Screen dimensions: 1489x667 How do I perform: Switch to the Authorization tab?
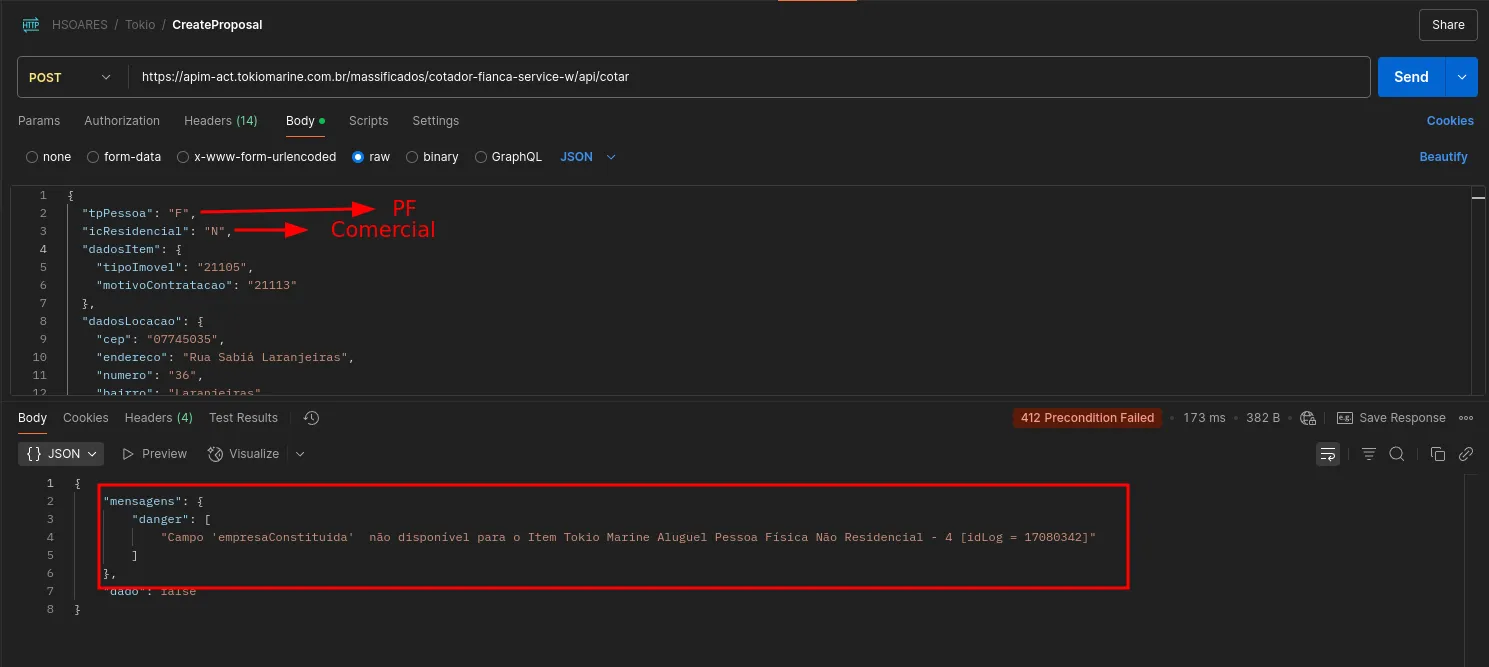[x=122, y=121]
